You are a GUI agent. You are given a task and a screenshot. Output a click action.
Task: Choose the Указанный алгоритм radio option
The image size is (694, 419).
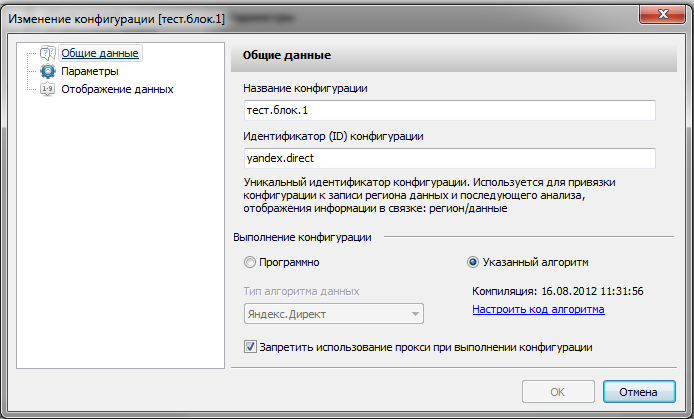coord(474,264)
